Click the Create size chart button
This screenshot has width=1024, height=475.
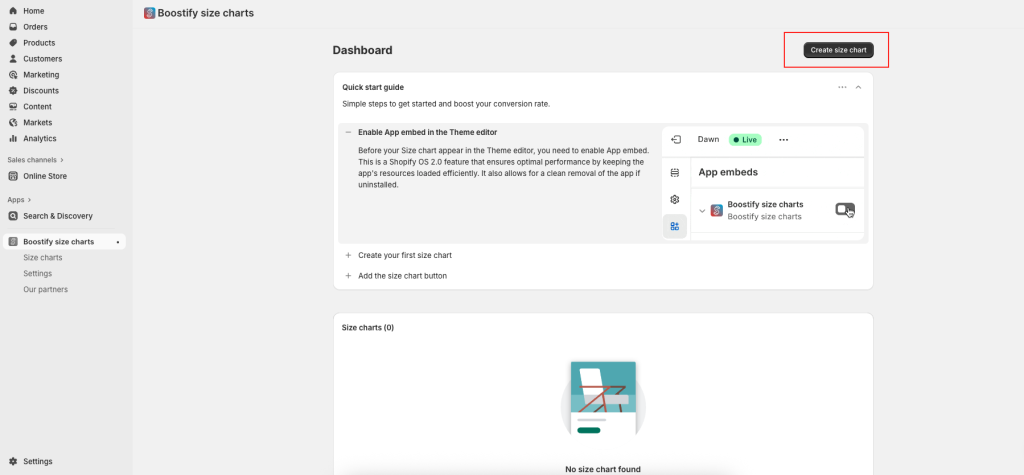[x=839, y=50]
